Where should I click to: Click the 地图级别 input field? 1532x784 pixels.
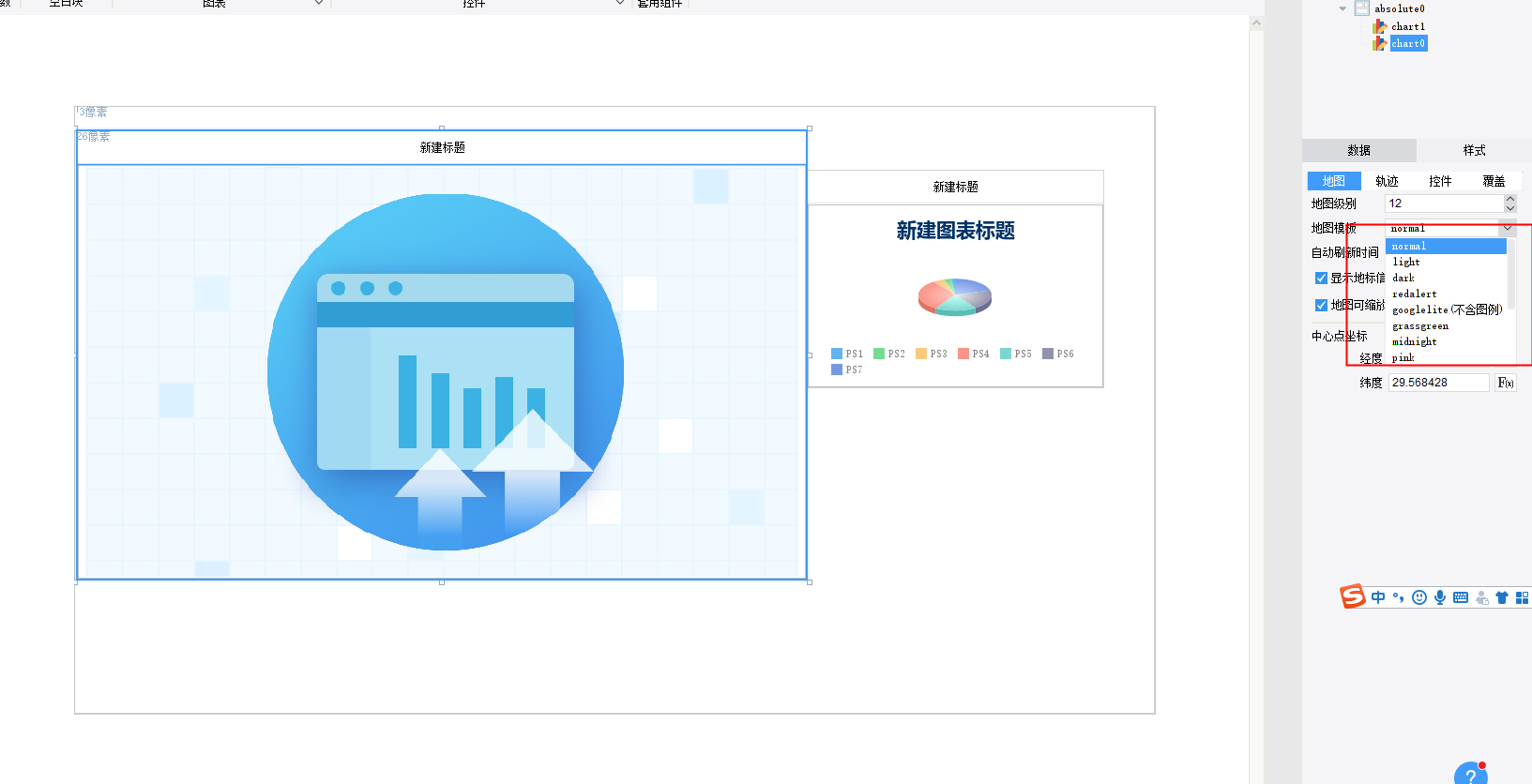tap(1444, 204)
